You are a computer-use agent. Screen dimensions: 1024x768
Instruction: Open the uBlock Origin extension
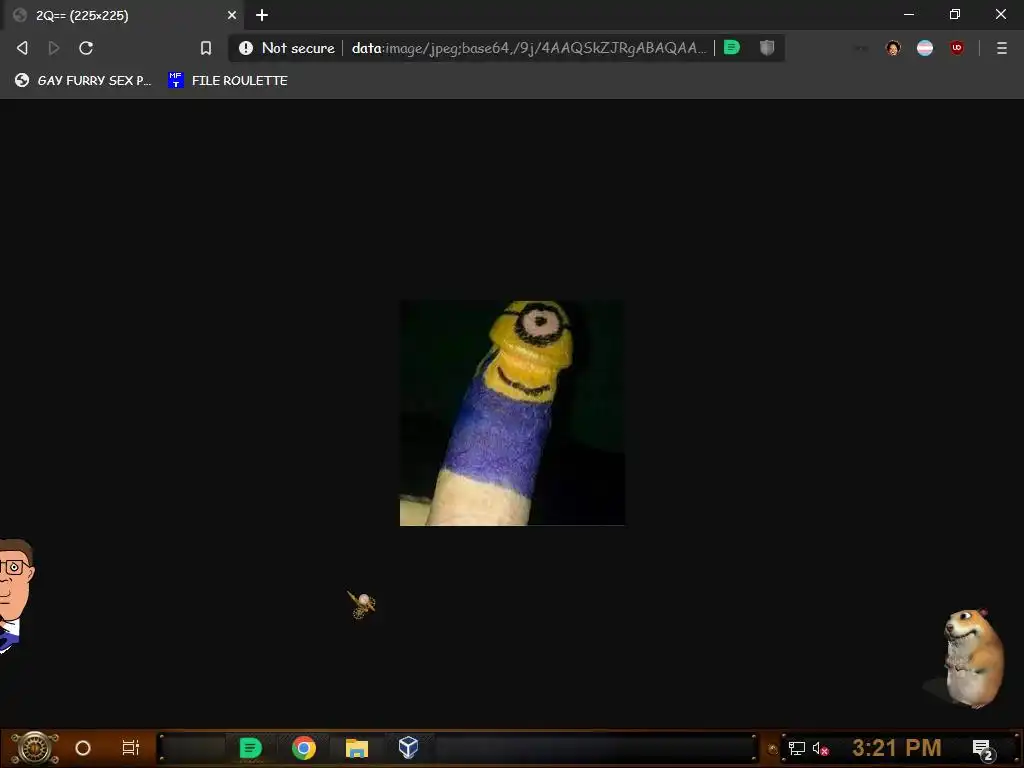coord(957,48)
